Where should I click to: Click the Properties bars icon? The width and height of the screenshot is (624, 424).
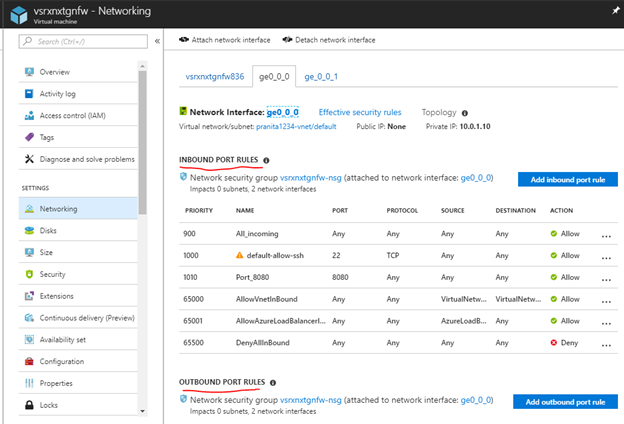29,383
